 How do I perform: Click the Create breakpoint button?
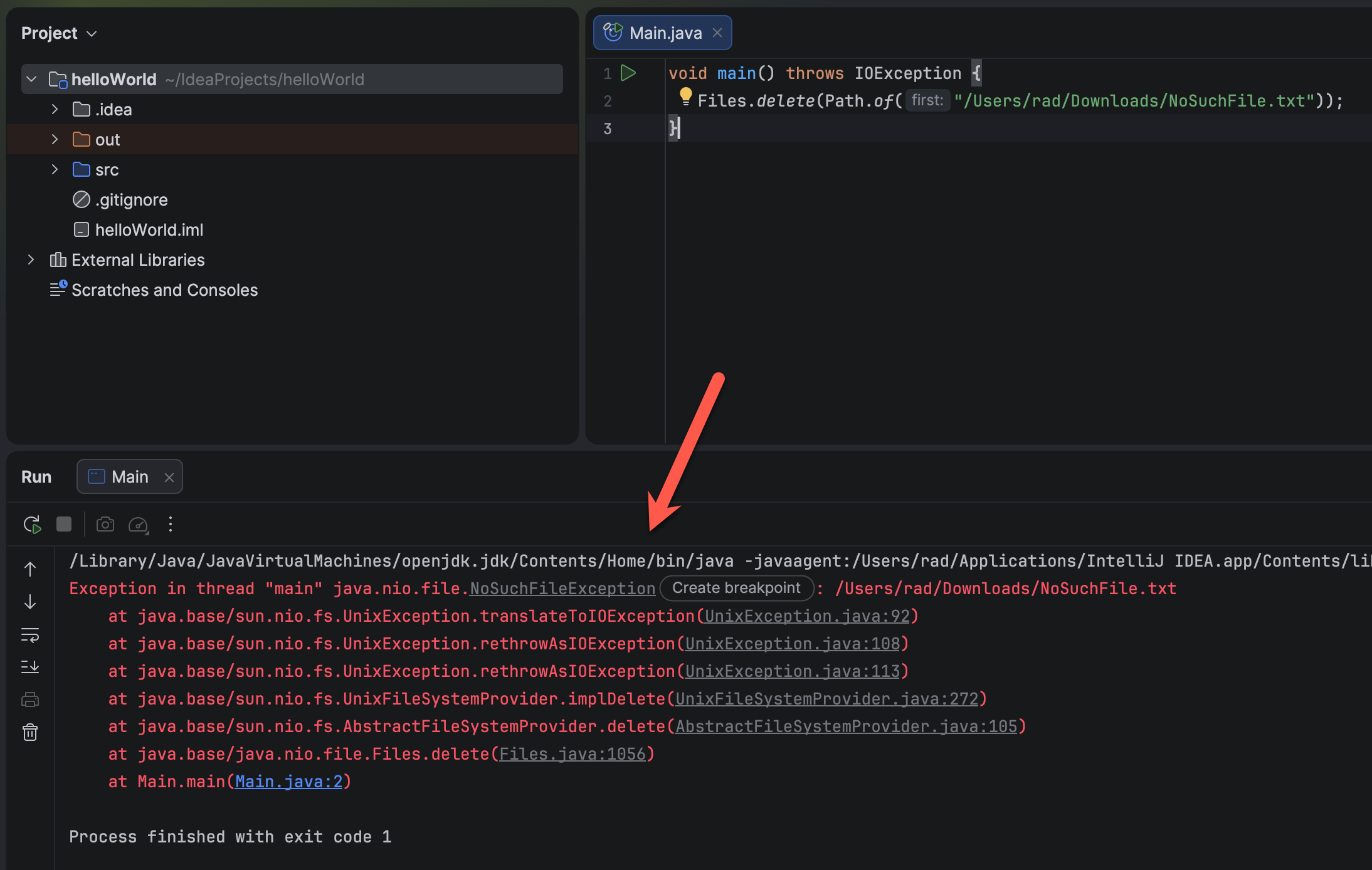tap(736, 588)
